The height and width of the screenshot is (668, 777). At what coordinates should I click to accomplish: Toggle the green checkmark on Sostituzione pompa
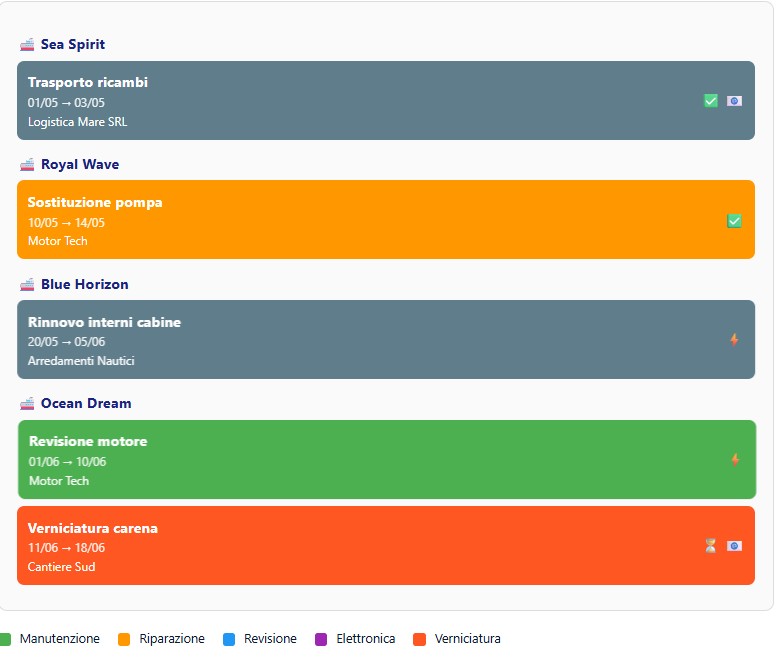(734, 221)
